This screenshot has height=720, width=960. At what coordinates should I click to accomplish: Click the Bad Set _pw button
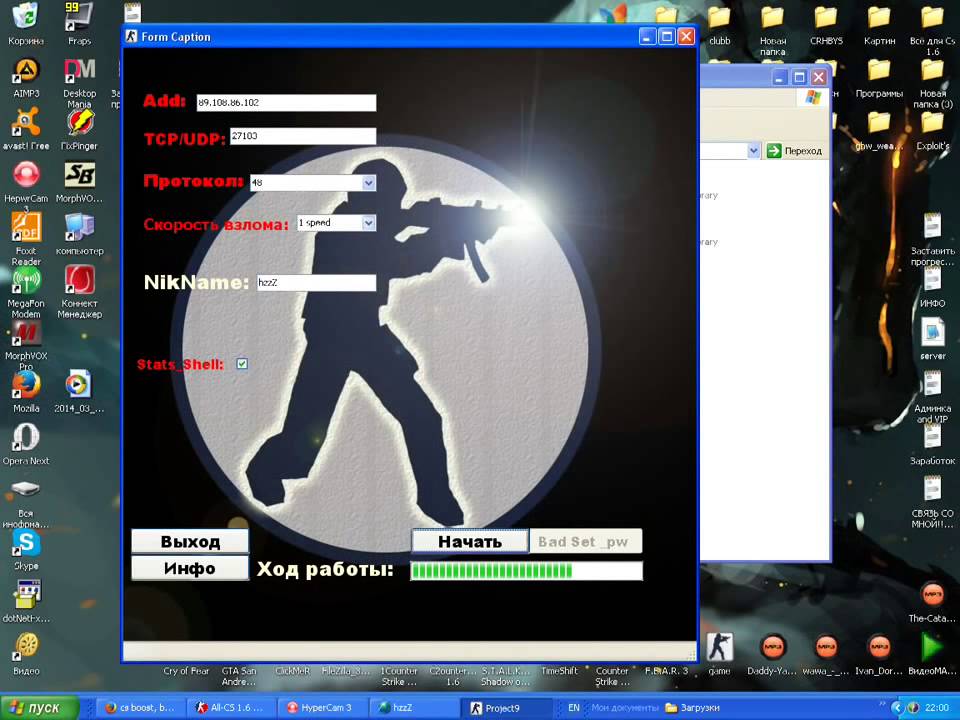tap(585, 541)
